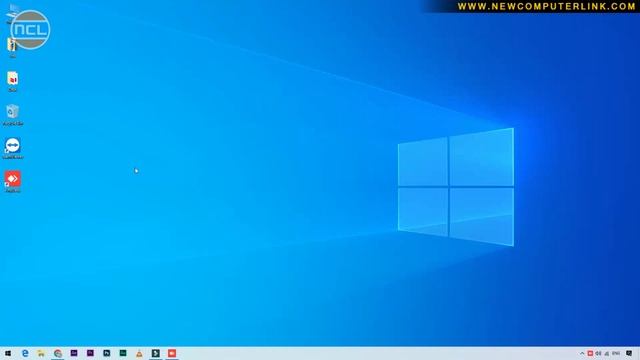Switch to Google Chrome in the taskbar

[58, 353]
